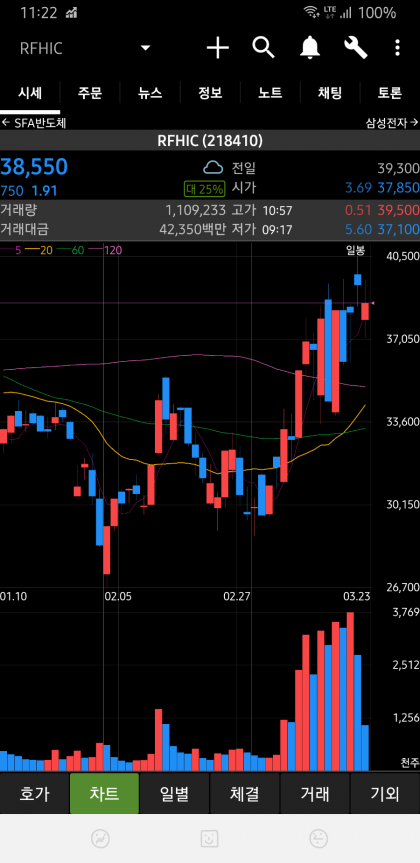Screen dimensions: 420x863
Task: Open the wrench settings icon
Action: (x=356, y=48)
